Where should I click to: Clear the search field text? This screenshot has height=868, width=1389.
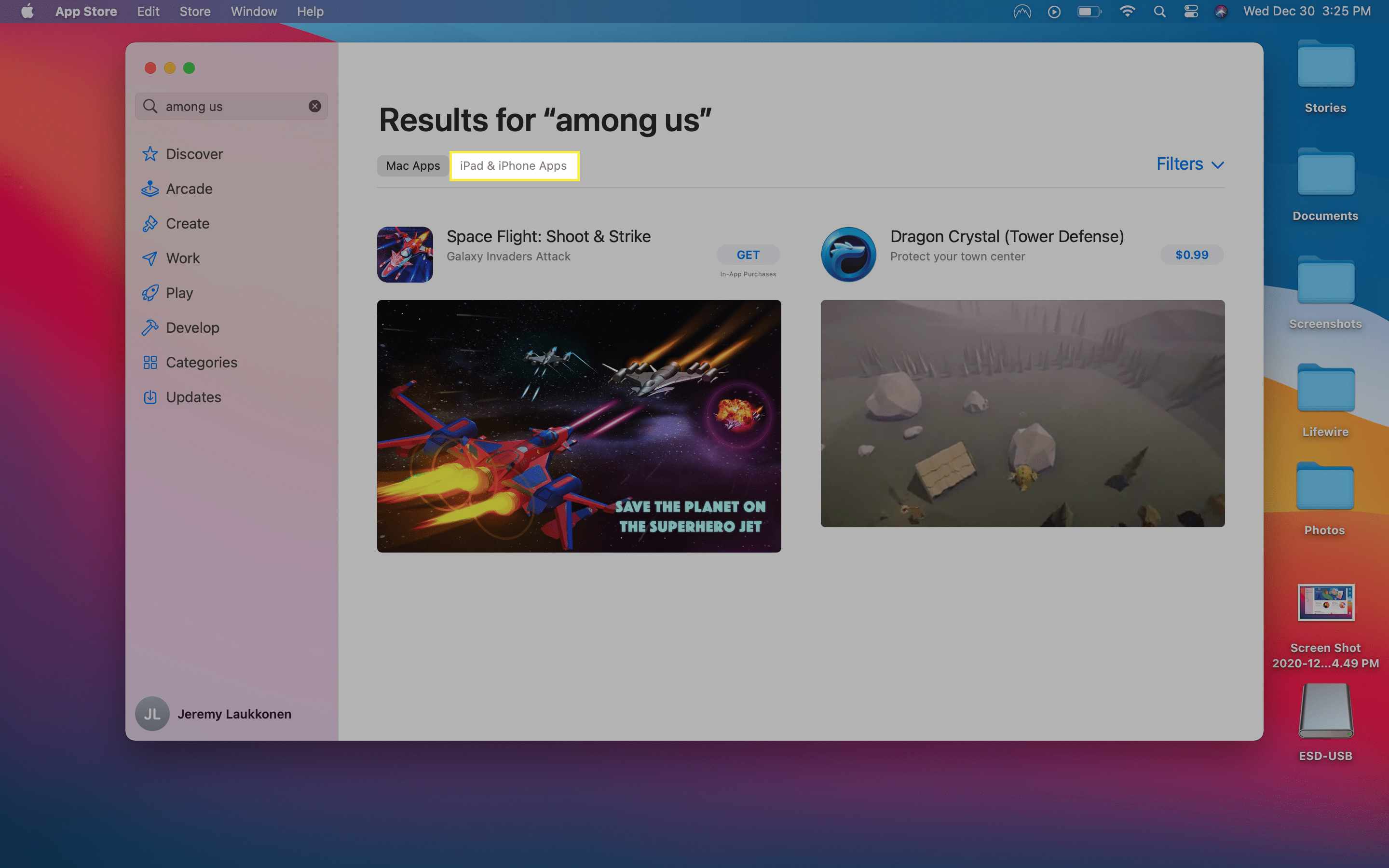(314, 106)
